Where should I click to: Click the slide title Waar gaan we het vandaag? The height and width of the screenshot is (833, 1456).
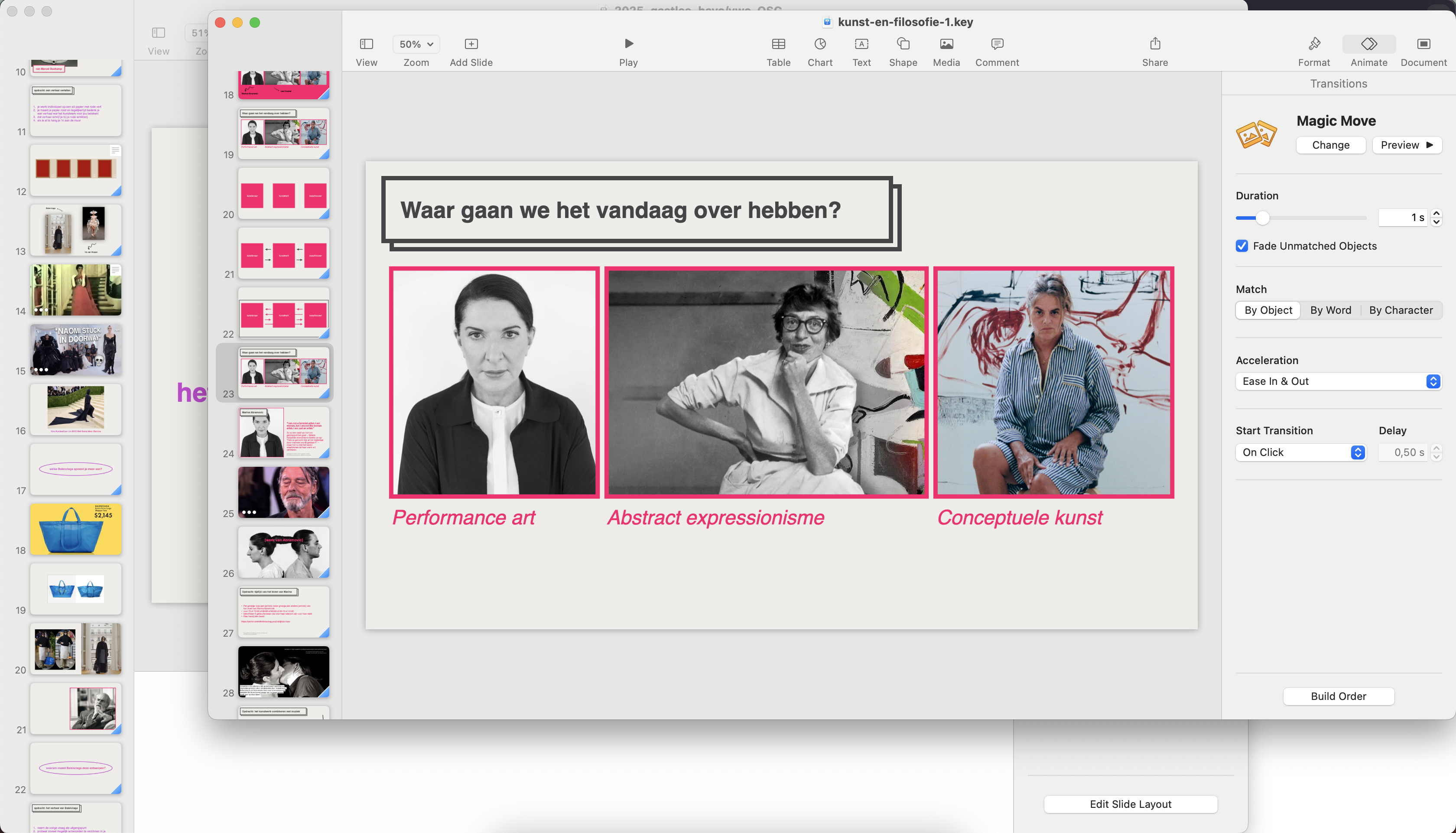pos(621,210)
